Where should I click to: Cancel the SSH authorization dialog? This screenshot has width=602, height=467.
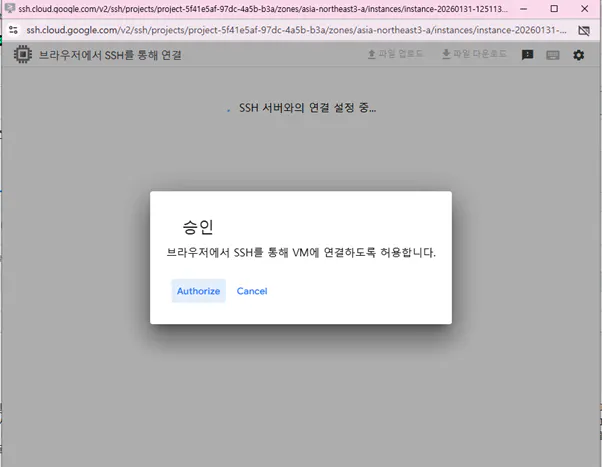tap(252, 291)
